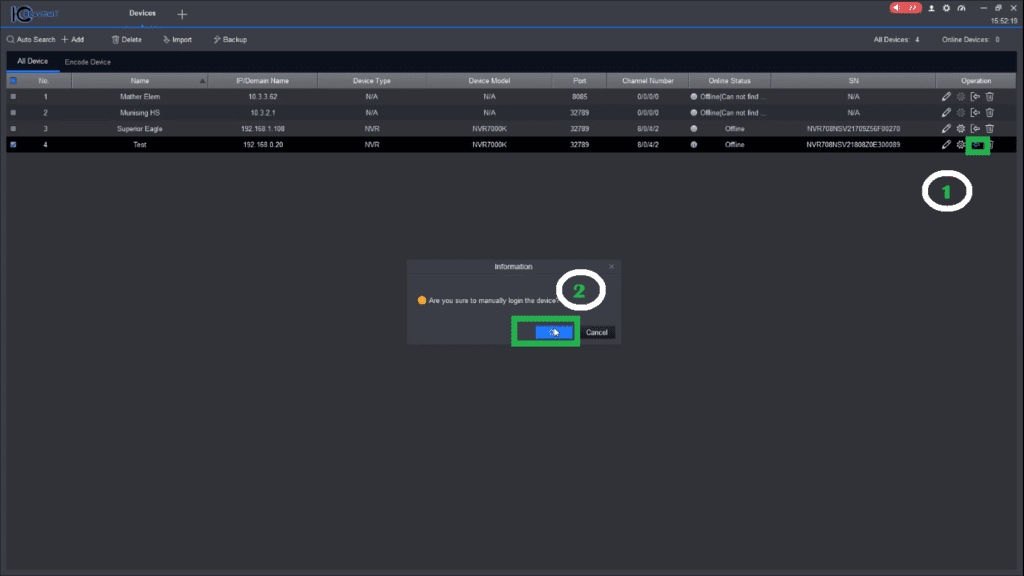Viewport: 1024px width, 576px height.
Task: Open the application settings gear in titlebar
Action: click(946, 8)
